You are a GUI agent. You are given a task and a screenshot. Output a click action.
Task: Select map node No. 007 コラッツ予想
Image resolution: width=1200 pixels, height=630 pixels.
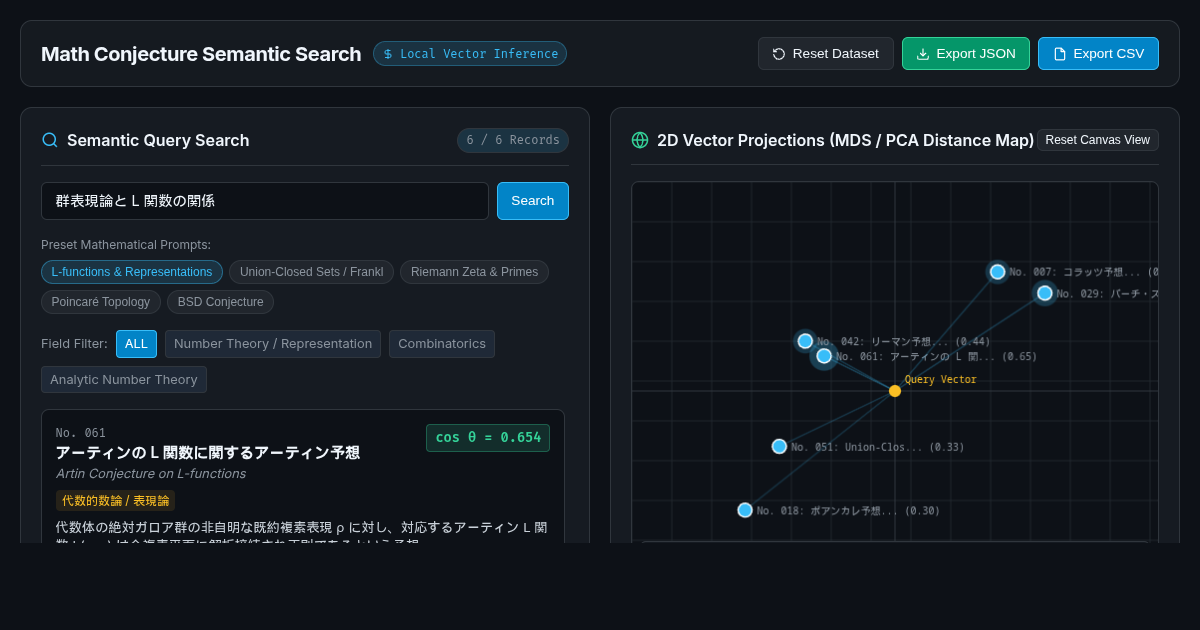[x=997, y=272]
